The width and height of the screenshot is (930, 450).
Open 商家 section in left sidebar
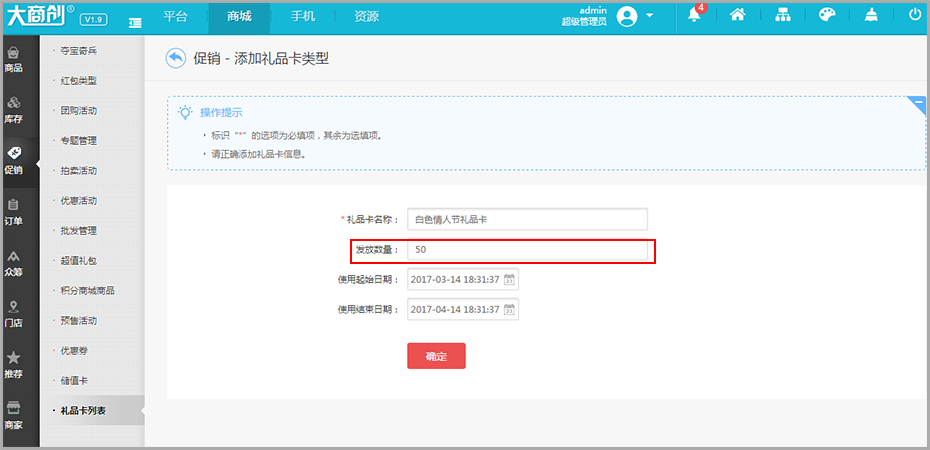[x=14, y=417]
